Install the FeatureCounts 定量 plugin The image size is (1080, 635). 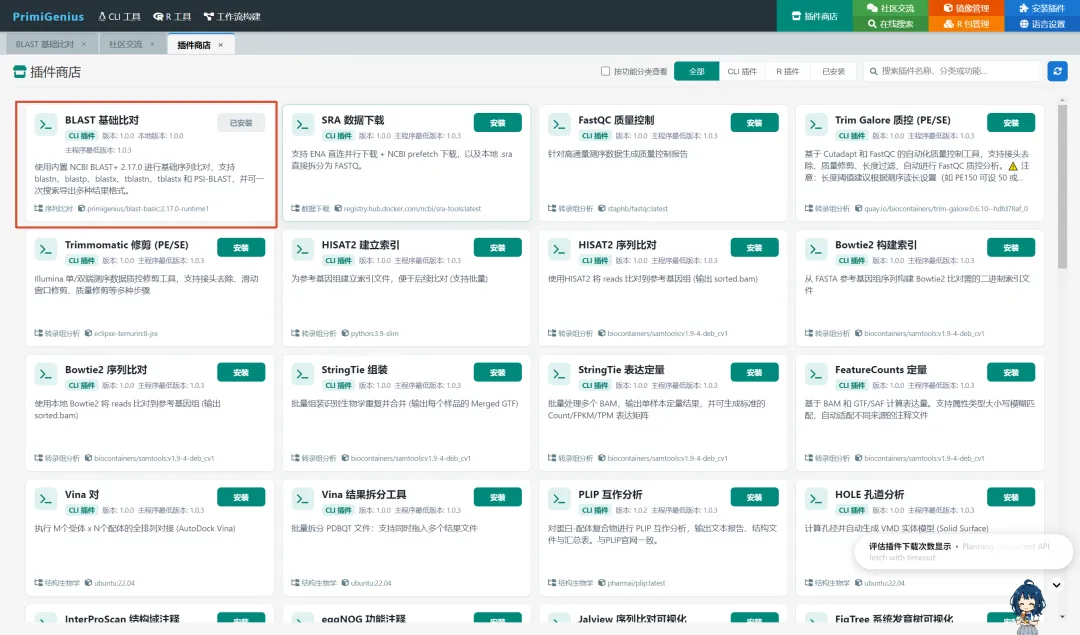click(1010, 372)
